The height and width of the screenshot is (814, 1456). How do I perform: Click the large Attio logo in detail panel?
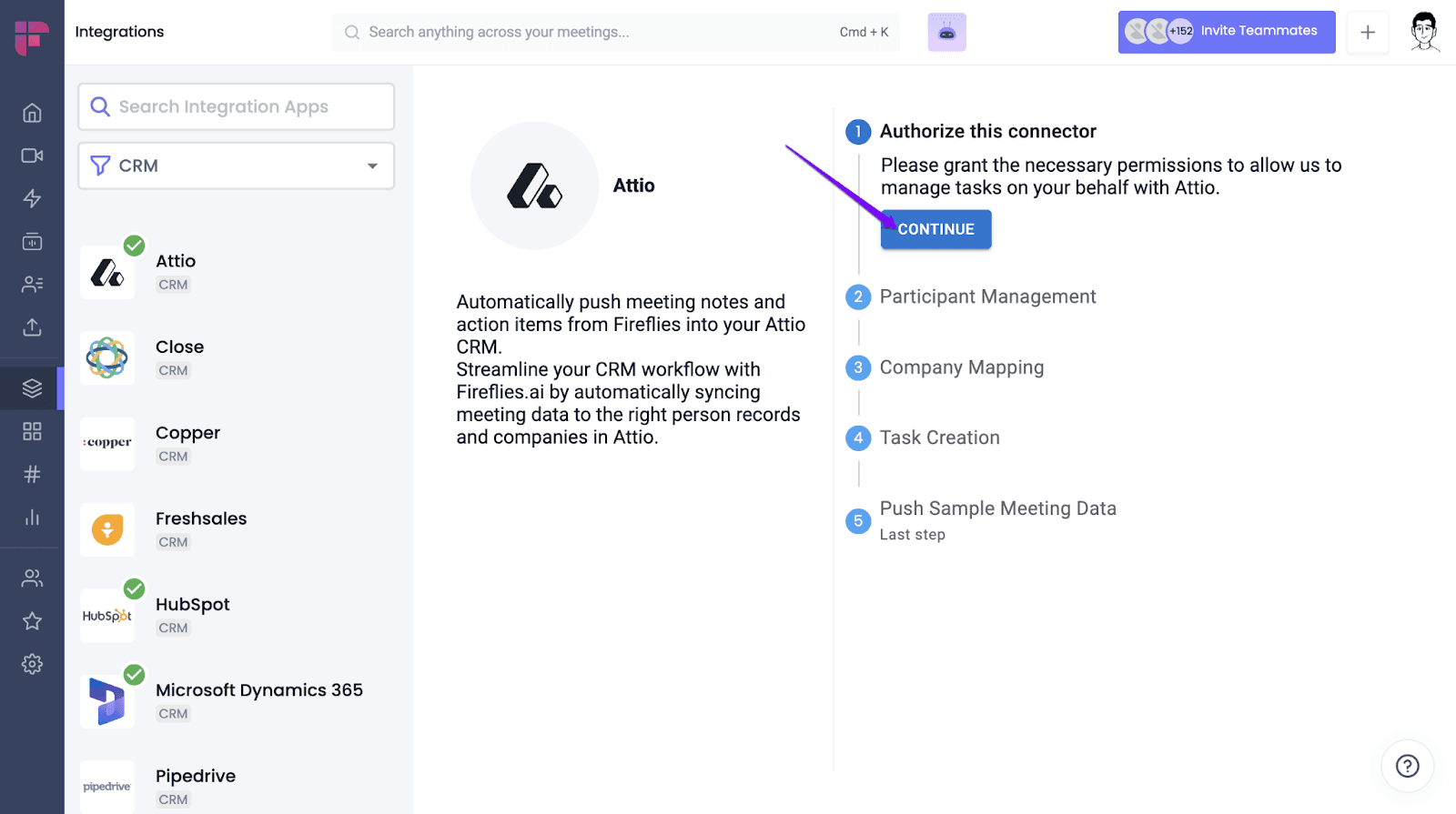coord(535,186)
